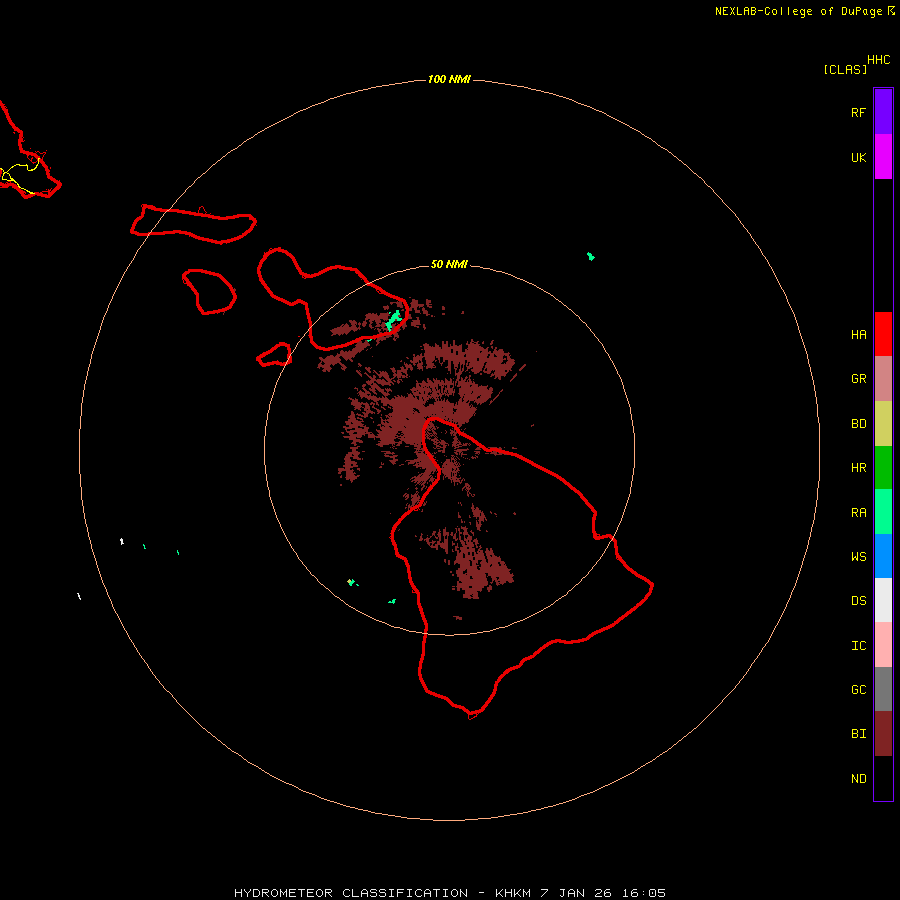Screen dimensions: 900x900
Task: Click the GR legend color swatch
Action: [x=883, y=379]
